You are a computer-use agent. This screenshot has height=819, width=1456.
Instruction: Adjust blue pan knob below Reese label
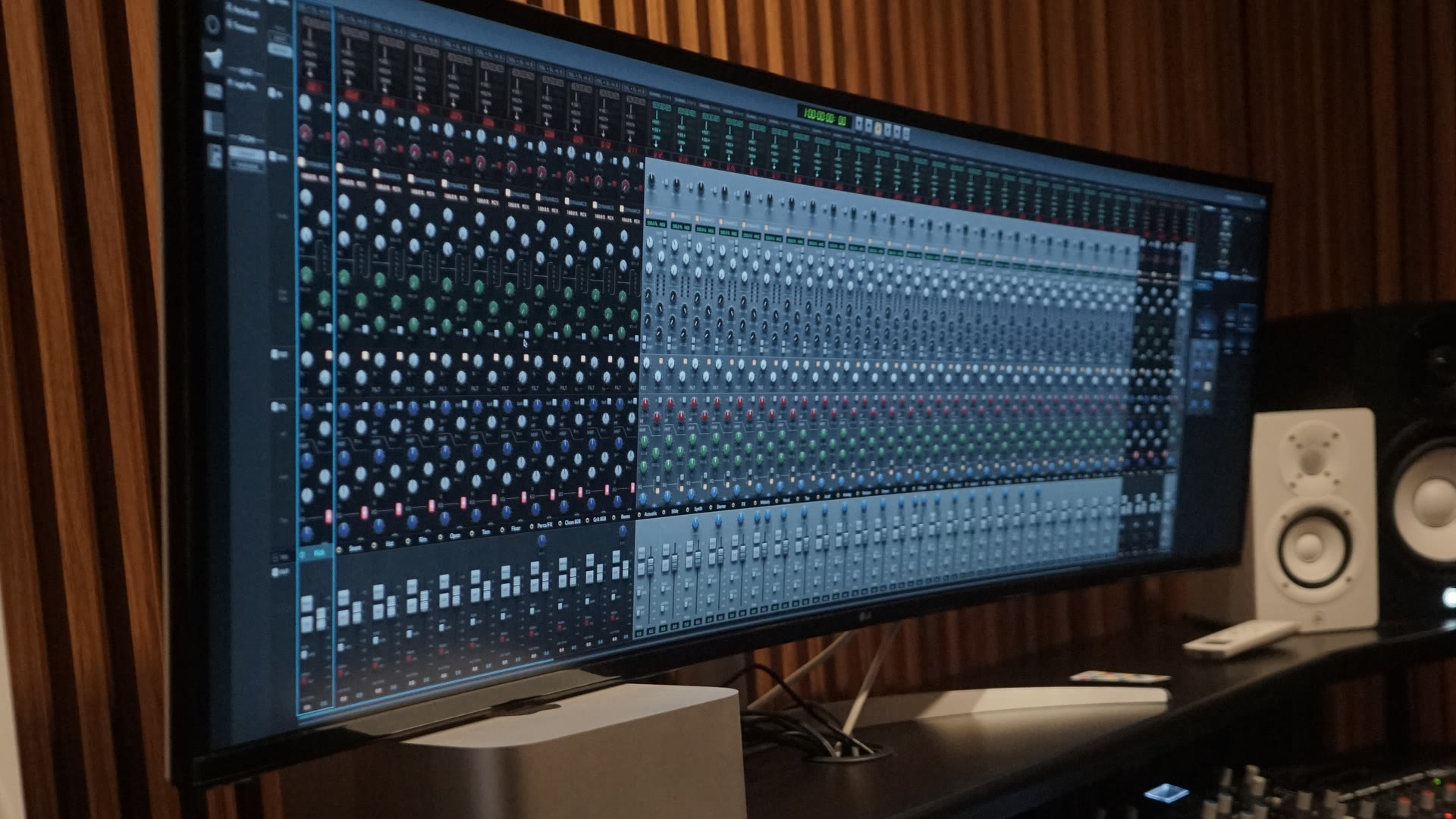click(x=623, y=530)
